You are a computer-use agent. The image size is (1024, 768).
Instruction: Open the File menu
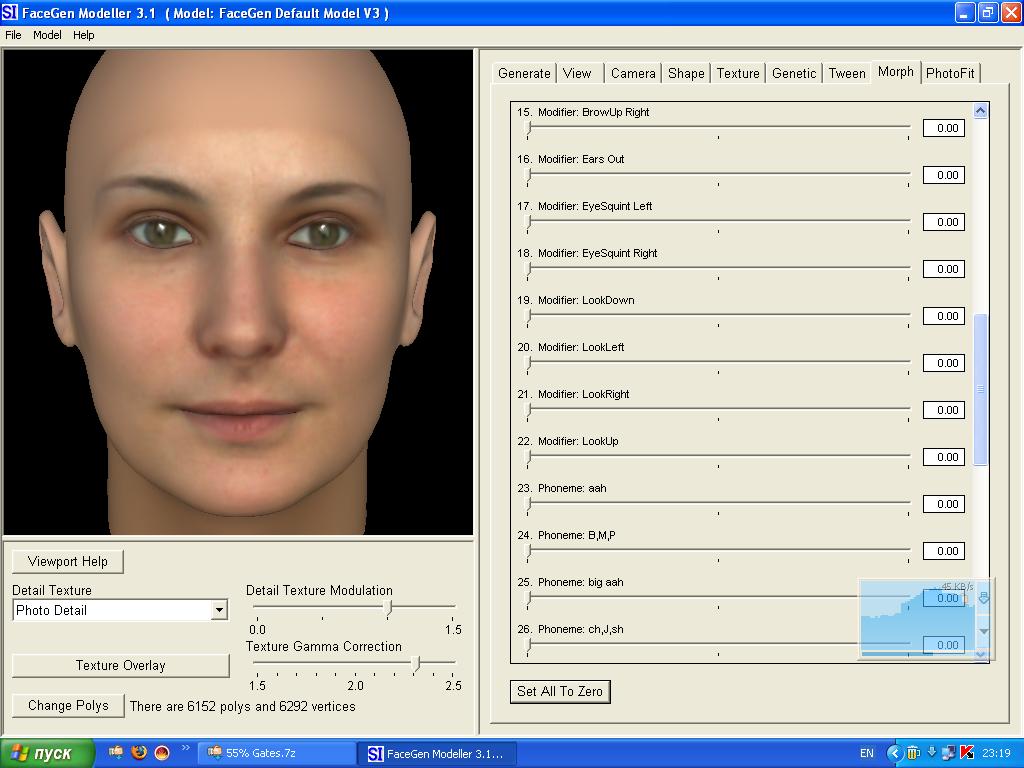pyautogui.click(x=13, y=35)
